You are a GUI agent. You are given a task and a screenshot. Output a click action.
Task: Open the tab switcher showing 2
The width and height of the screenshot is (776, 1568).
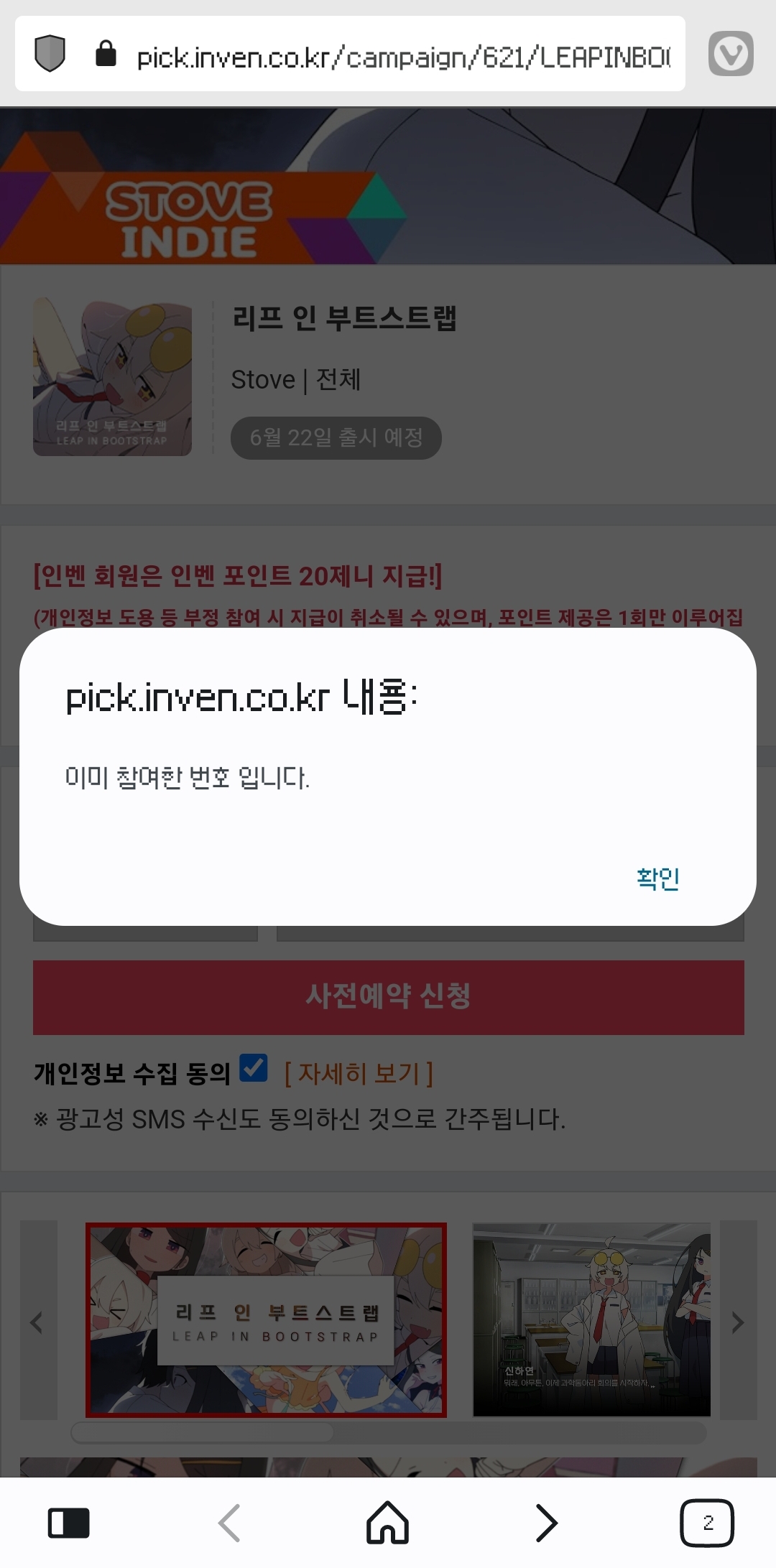[x=707, y=1523]
